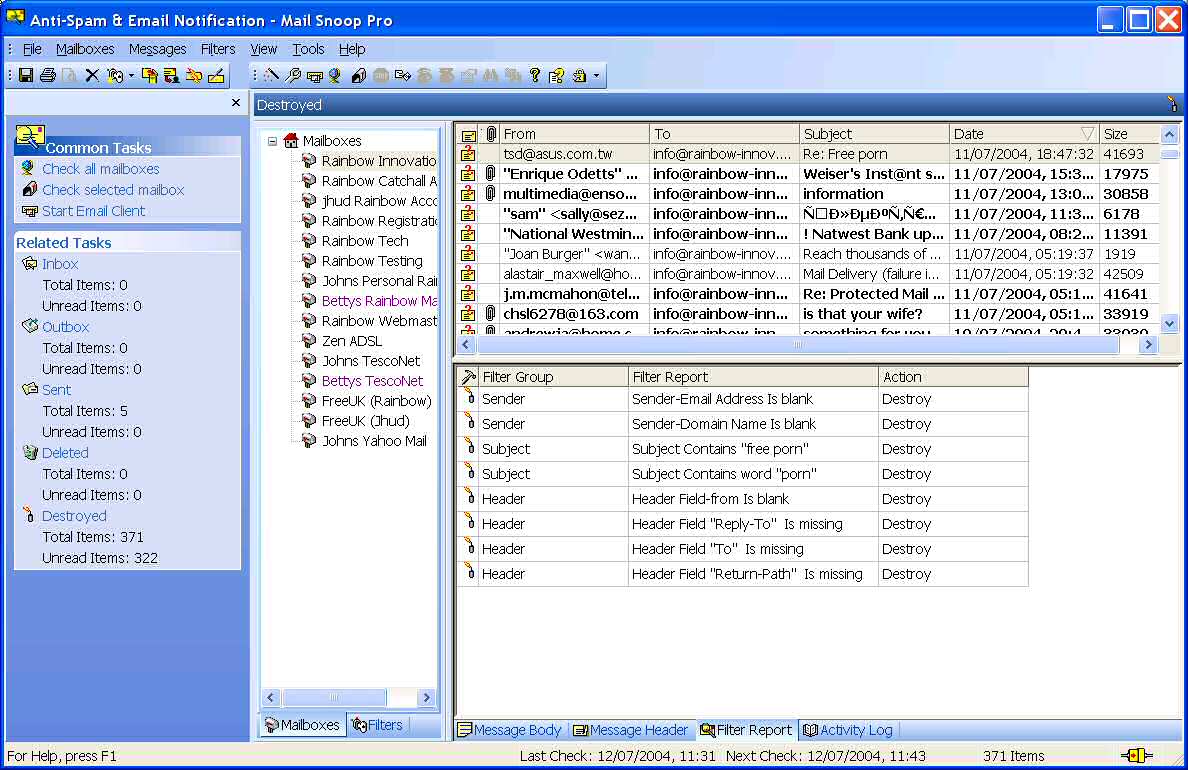Click the Save floppy disk icon
Image resolution: width=1188 pixels, height=770 pixels.
pos(26,75)
